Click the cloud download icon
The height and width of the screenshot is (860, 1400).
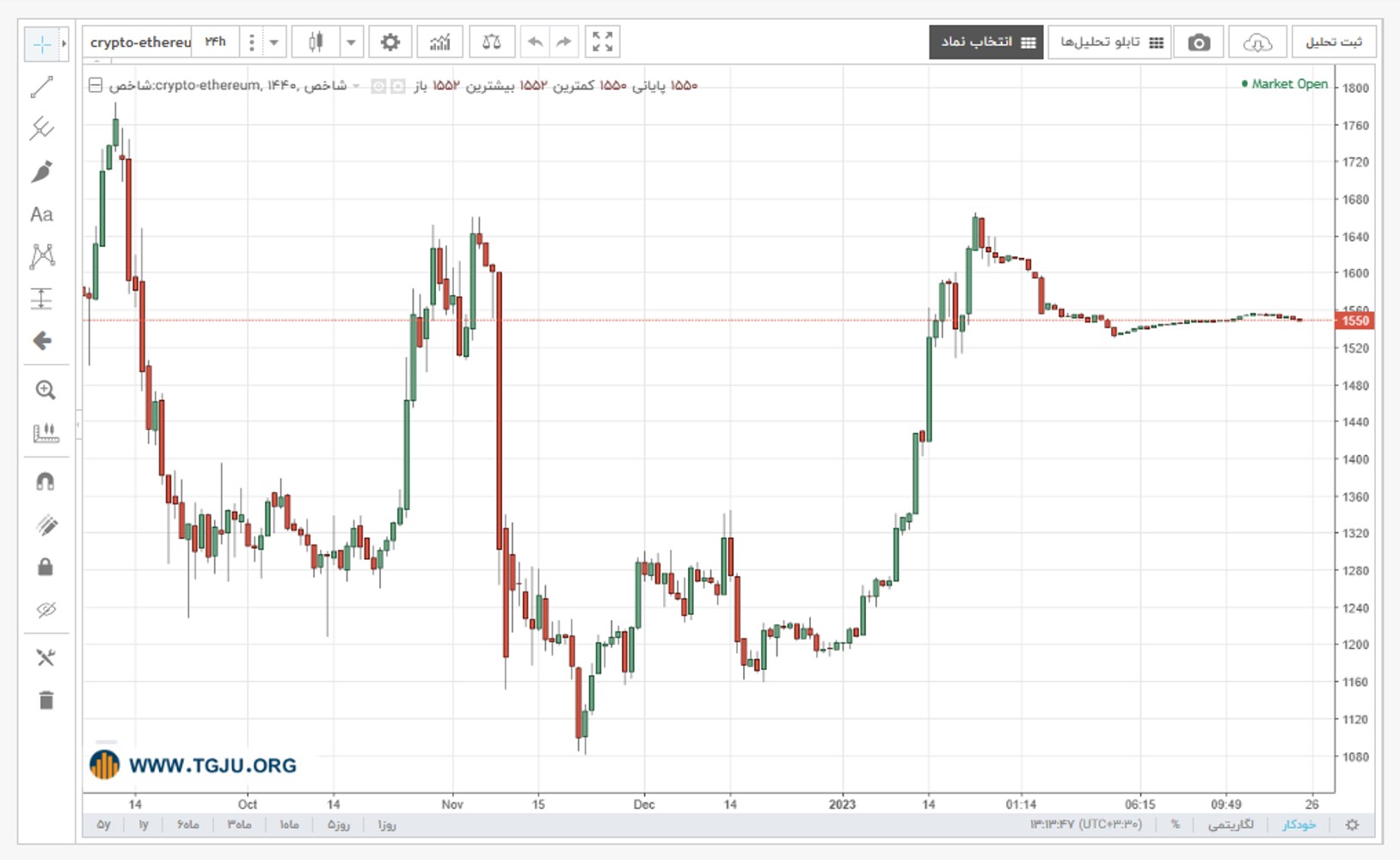point(1257,42)
